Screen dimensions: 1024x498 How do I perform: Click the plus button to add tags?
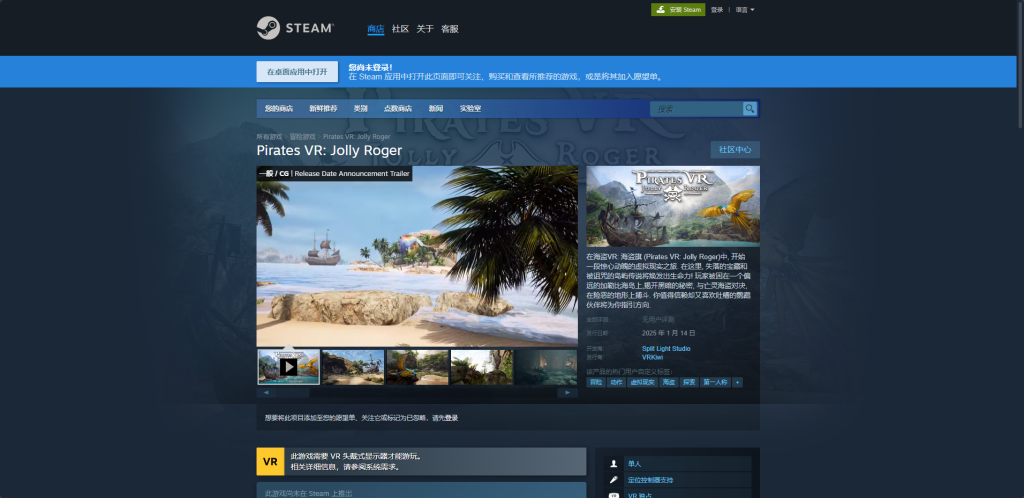[x=737, y=382]
